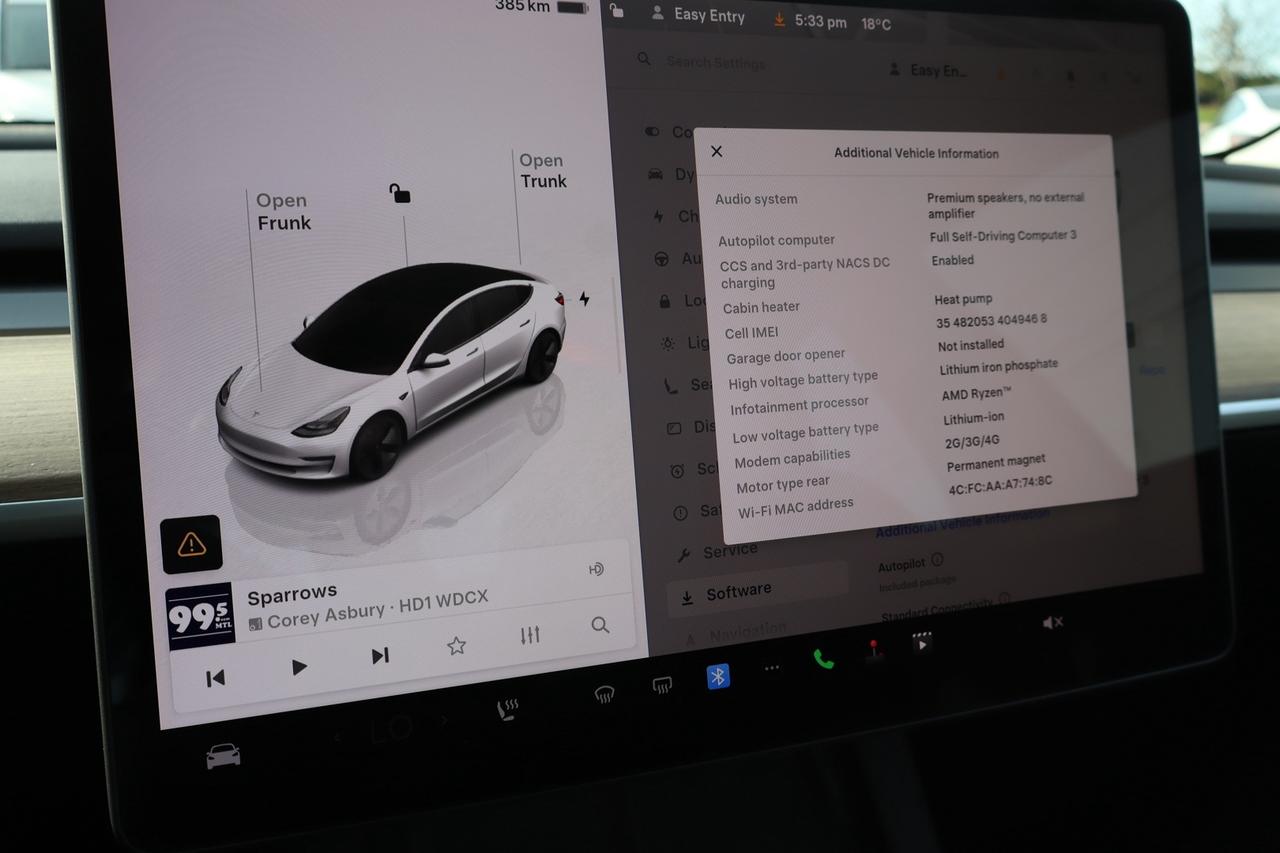Tap the lock icon in top status bar
1280x853 pixels.
click(617, 11)
